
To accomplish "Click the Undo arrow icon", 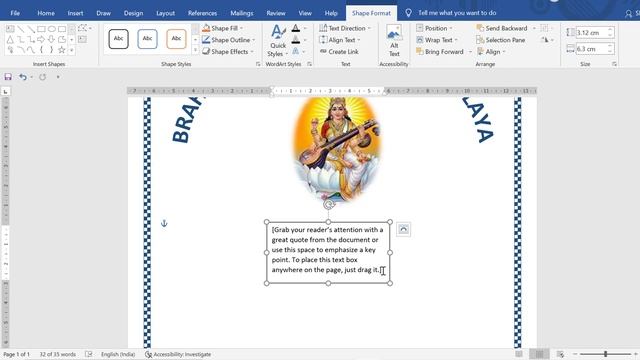I will [x=23, y=77].
